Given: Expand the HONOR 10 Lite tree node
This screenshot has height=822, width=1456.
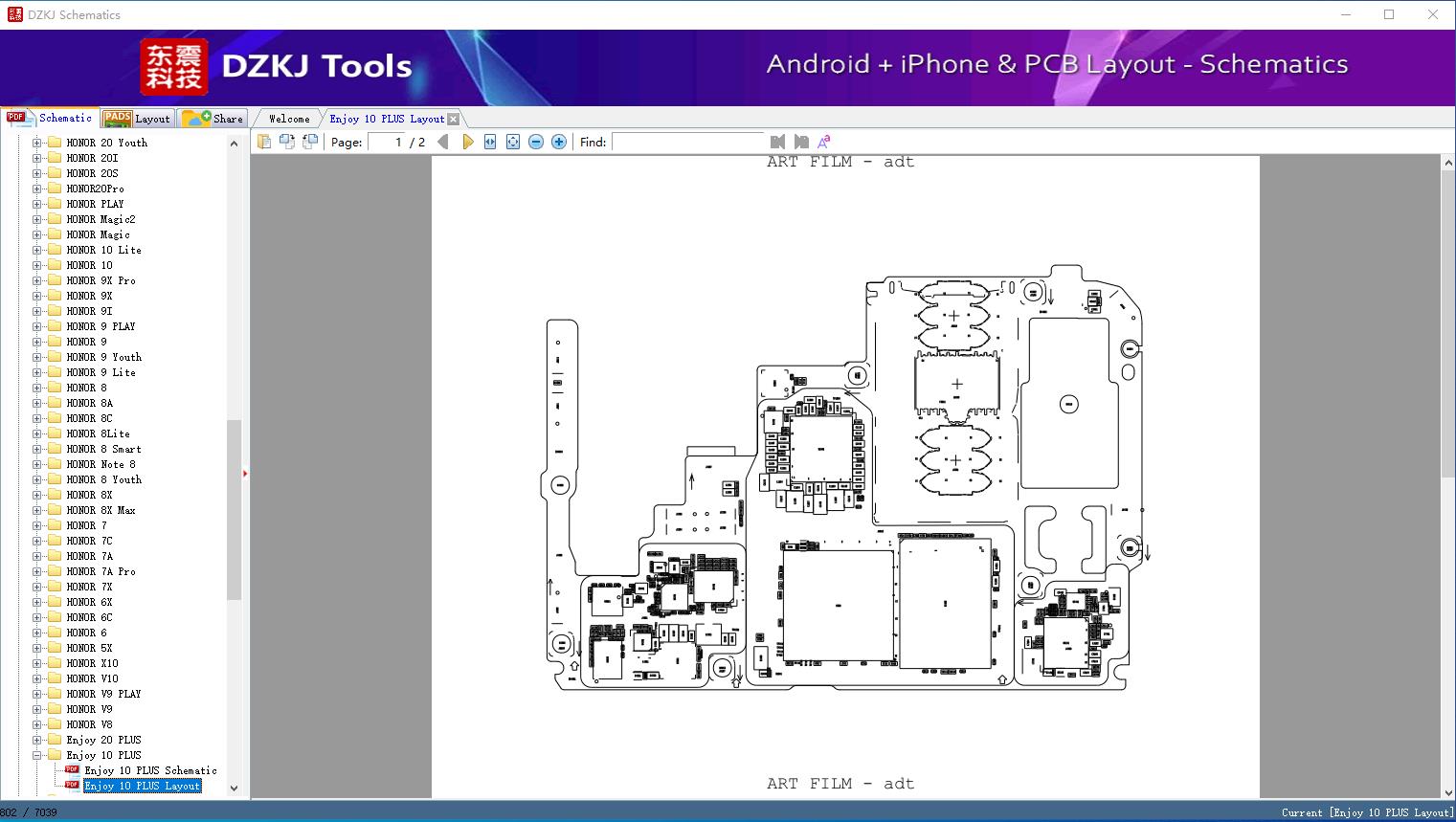Looking at the screenshot, I should [37, 250].
